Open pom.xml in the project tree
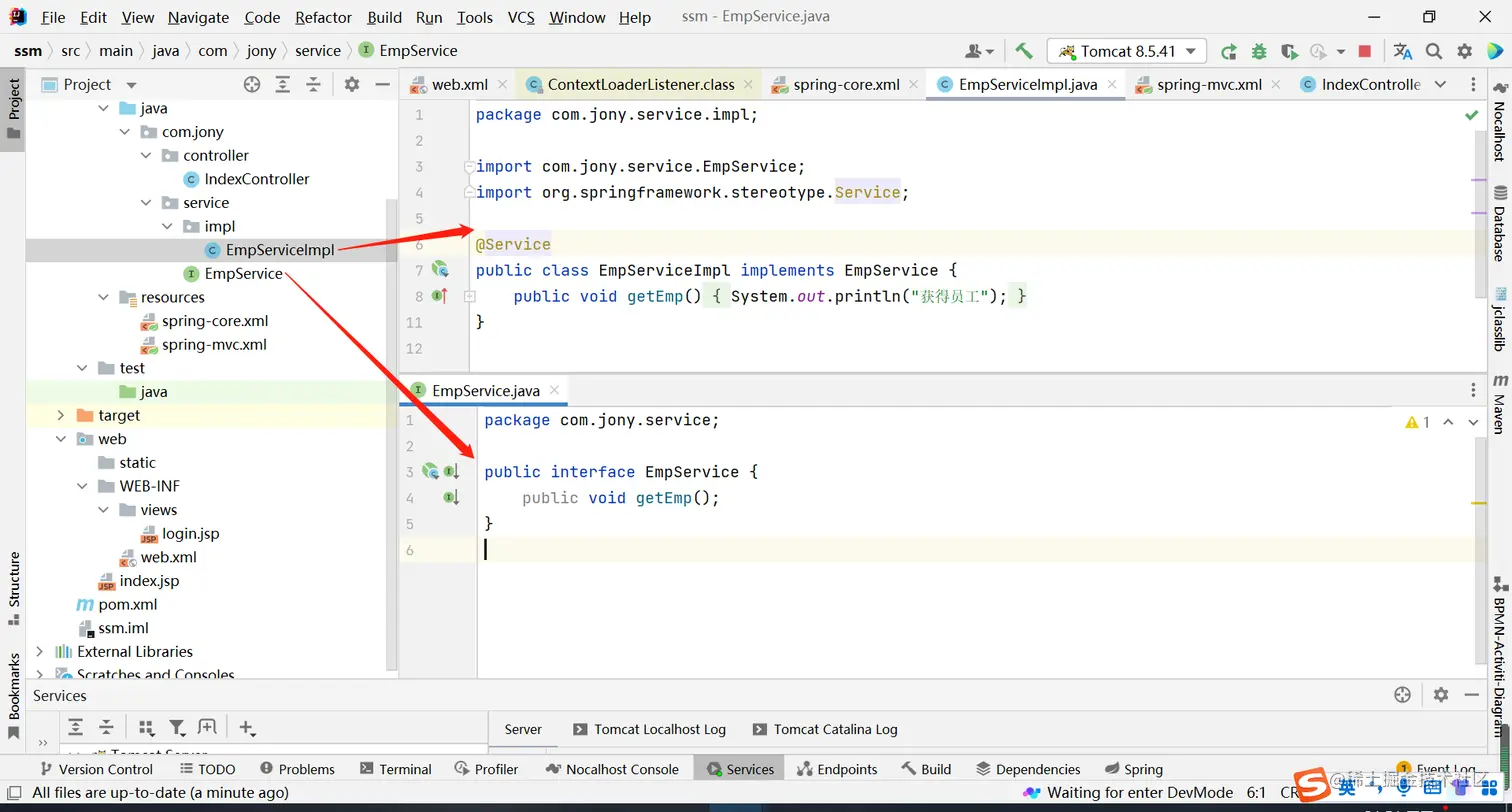This screenshot has width=1512, height=812. tap(127, 604)
